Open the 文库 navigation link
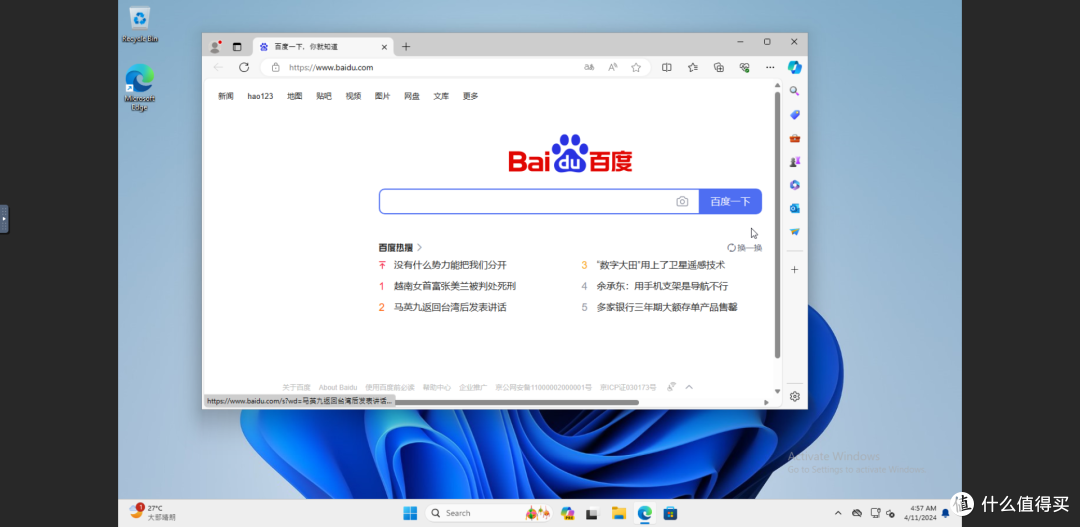Screen dimensions: 1080x527 (x=441, y=96)
